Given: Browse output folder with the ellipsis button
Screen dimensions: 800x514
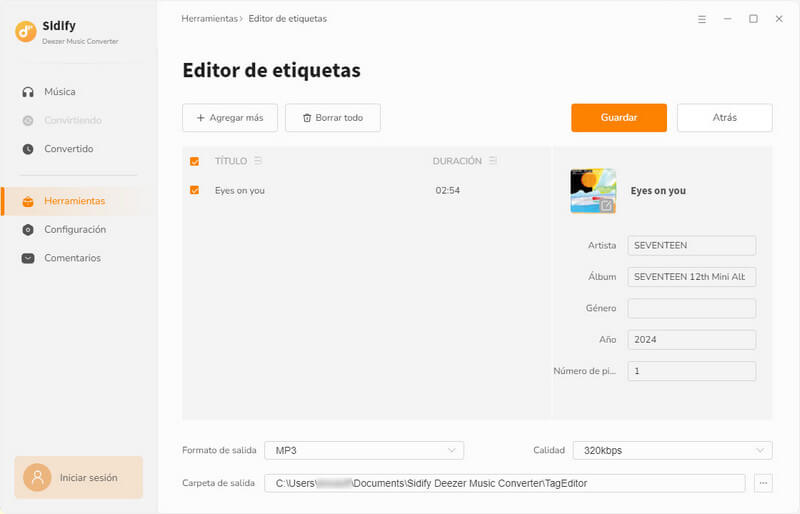Looking at the screenshot, I should point(763,483).
